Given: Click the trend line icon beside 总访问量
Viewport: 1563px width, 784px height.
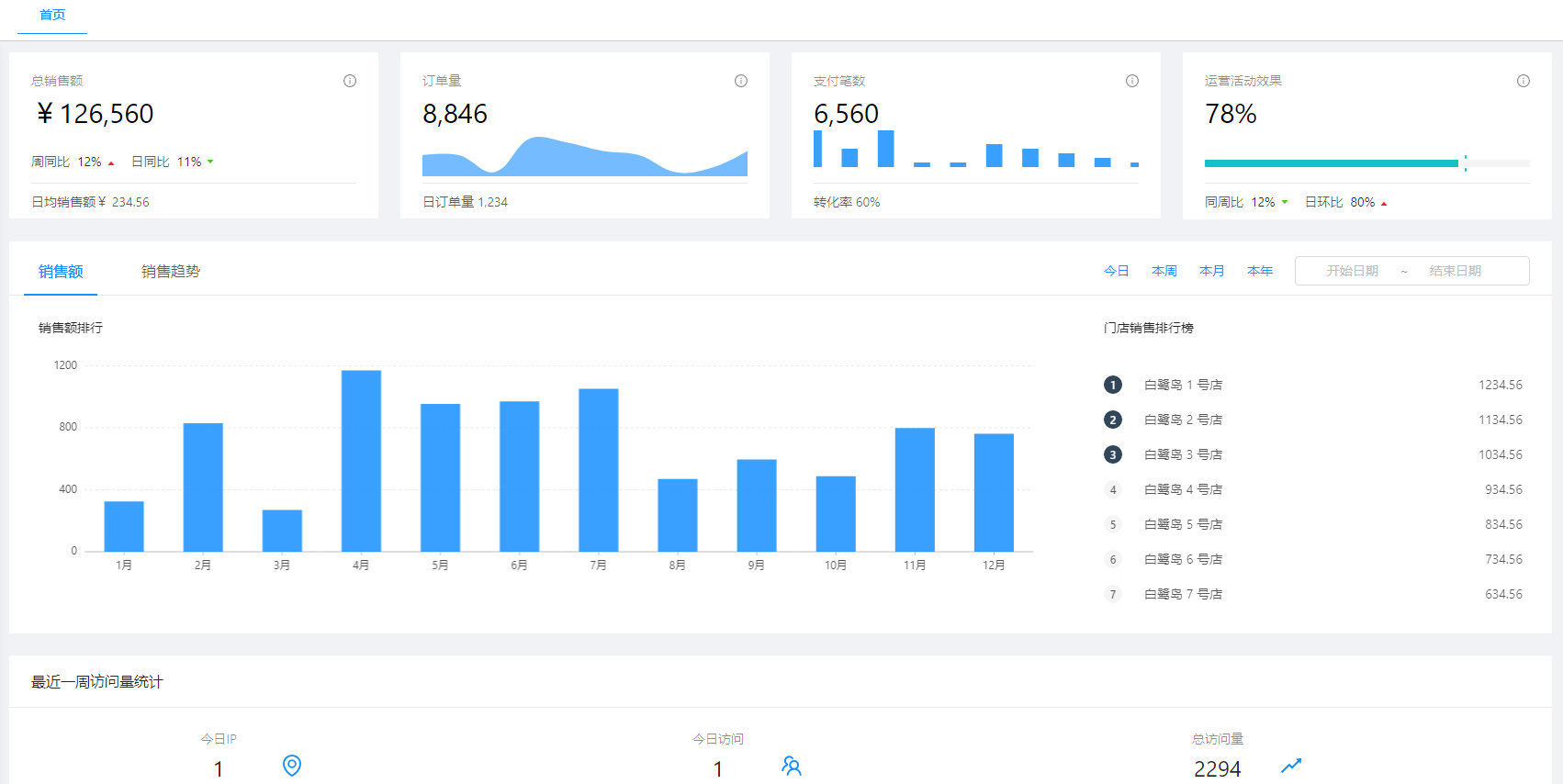Looking at the screenshot, I should (1291, 766).
